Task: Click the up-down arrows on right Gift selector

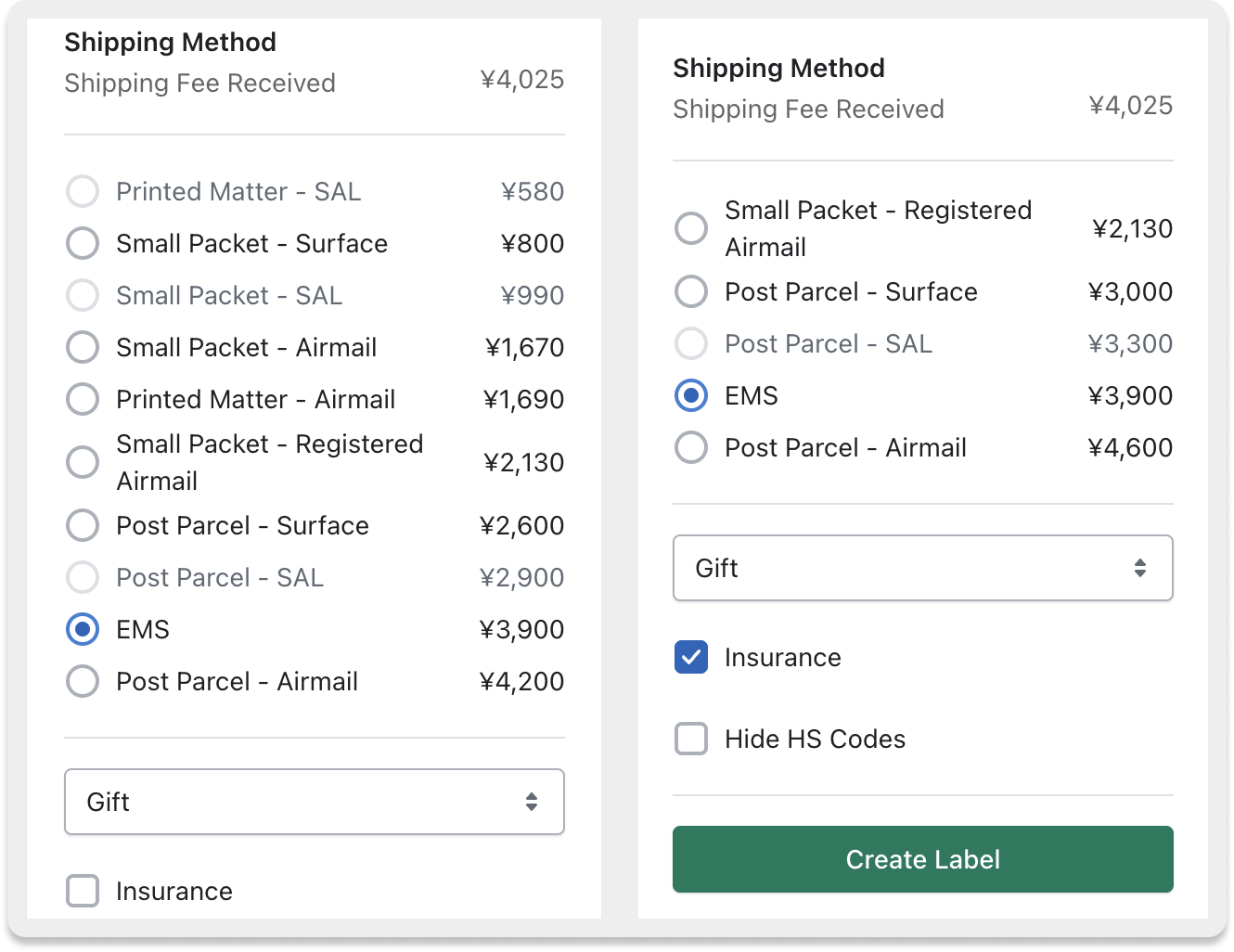Action: pos(1139,568)
